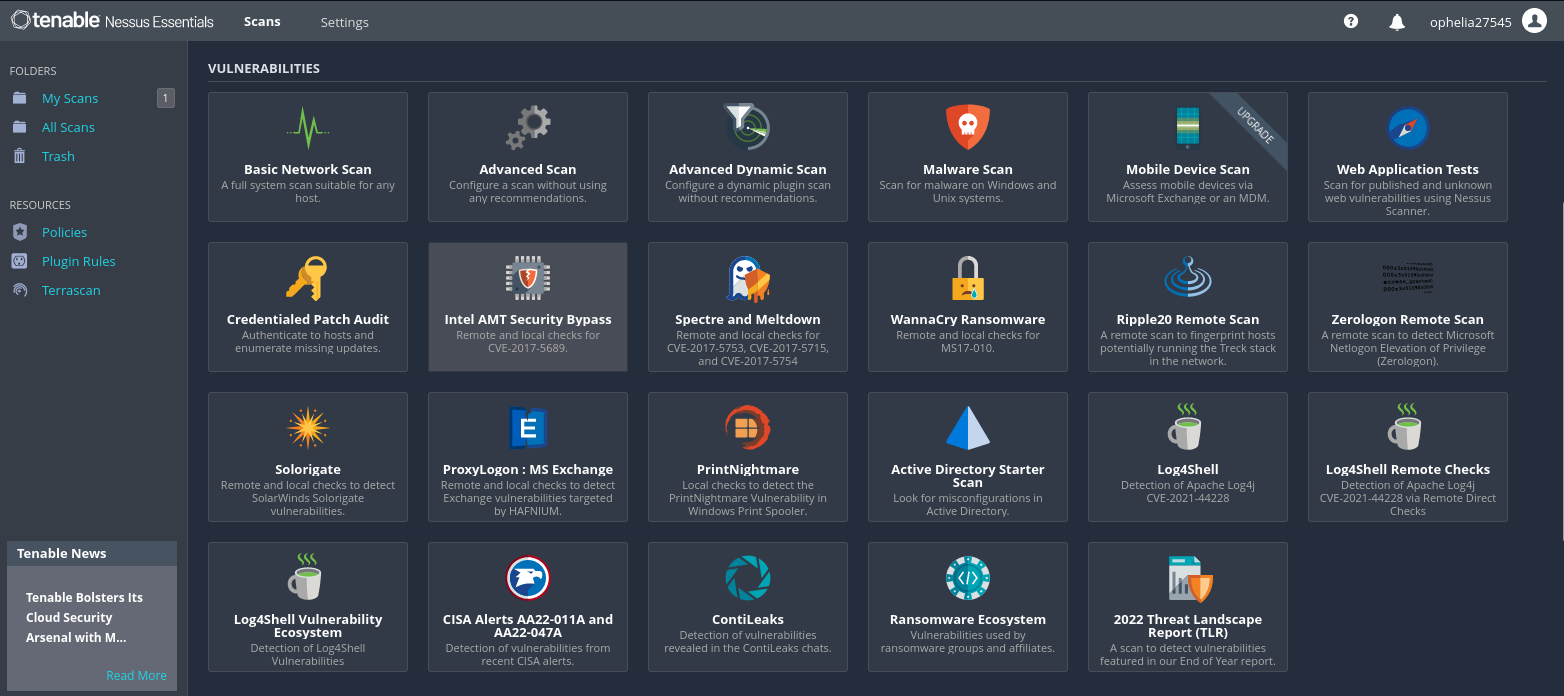Image resolution: width=1564 pixels, height=696 pixels.
Task: Go to All Scans folder
Action: 68,127
